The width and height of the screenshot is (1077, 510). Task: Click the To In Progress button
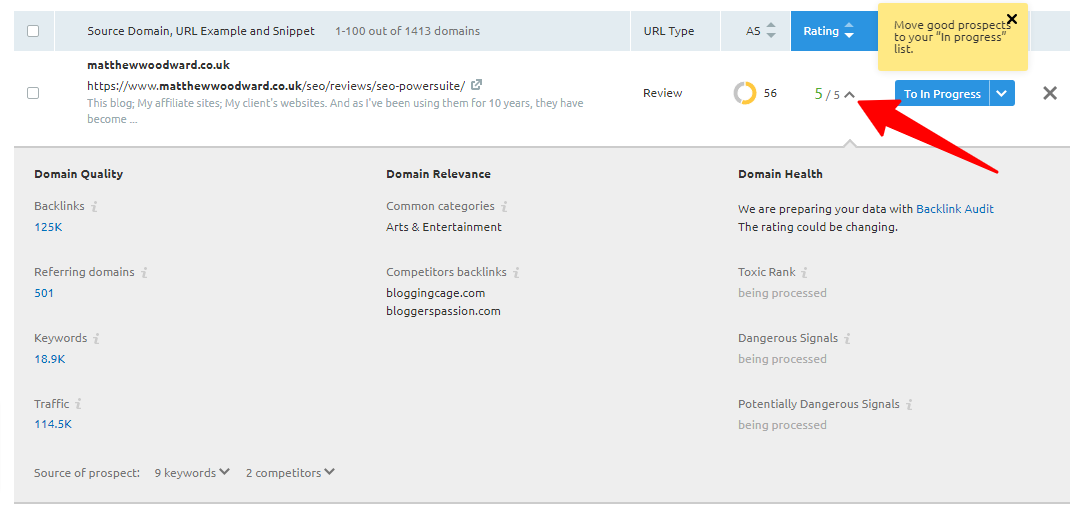click(x=942, y=94)
